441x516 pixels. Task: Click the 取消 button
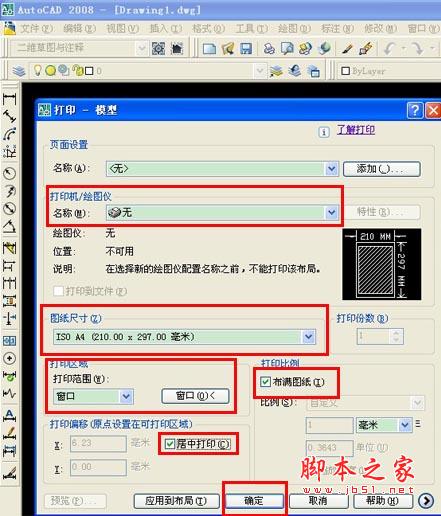pos(318,500)
